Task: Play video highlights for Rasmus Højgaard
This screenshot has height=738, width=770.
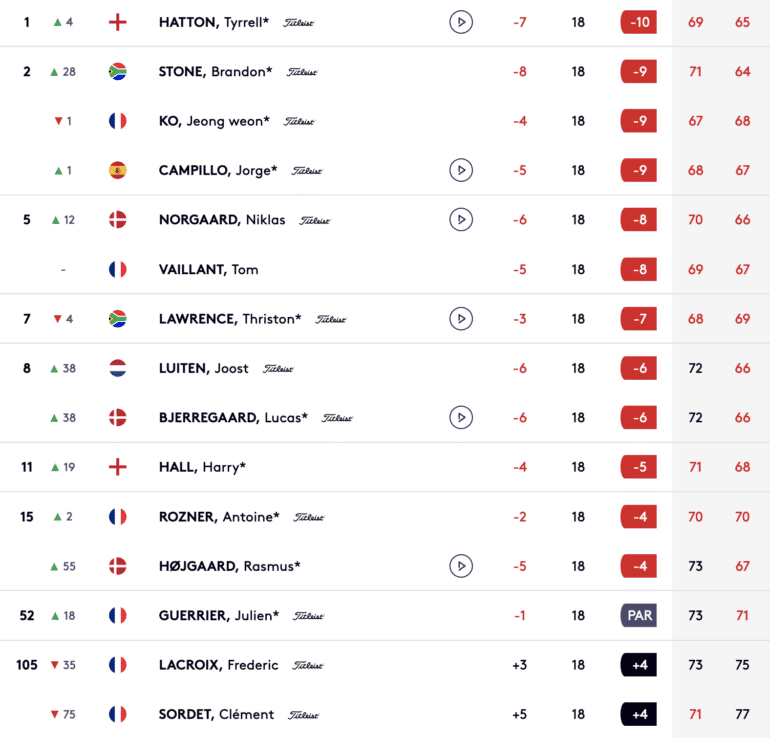Action: pos(461,566)
